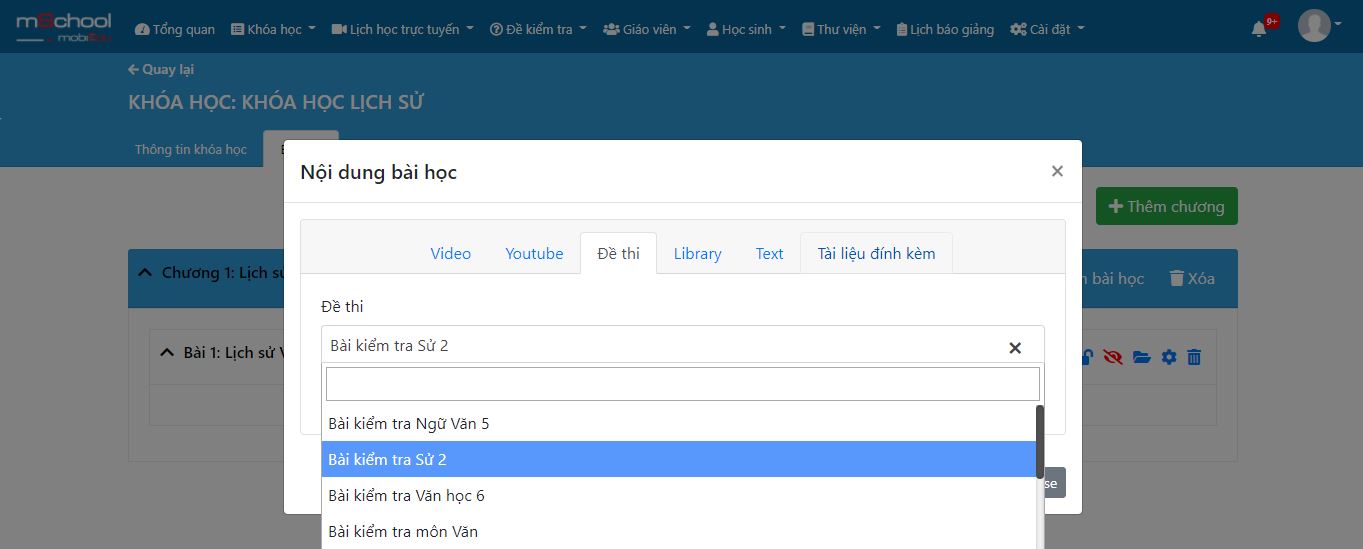
Task: Switch to Thông tin khóa học tab
Action: [191, 149]
